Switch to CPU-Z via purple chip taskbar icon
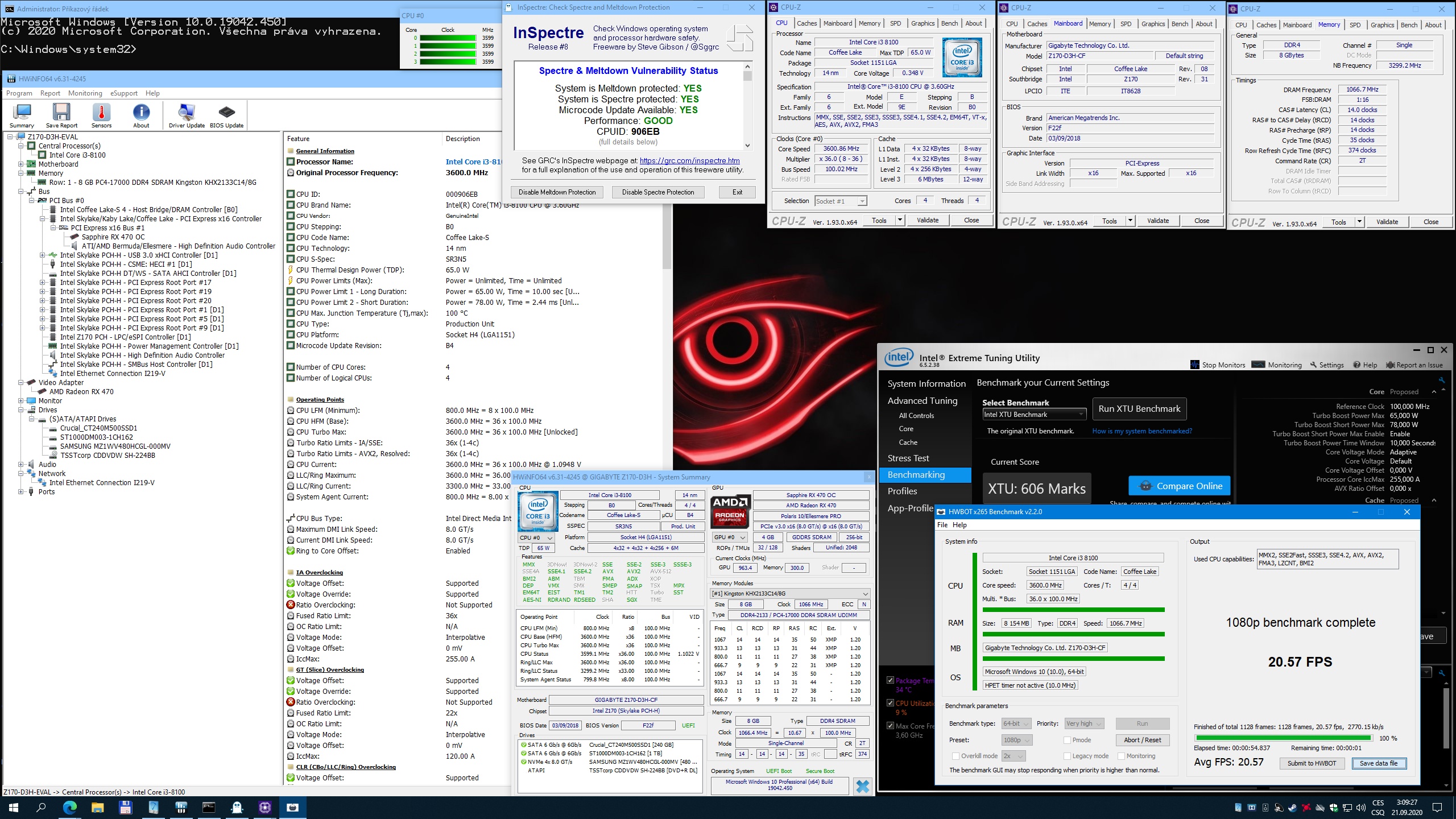 coord(265,807)
